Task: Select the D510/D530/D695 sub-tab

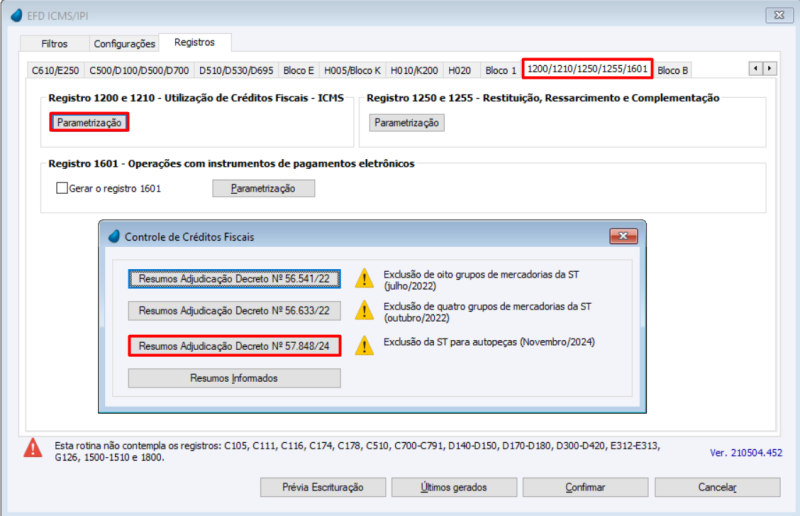Action: click(x=236, y=70)
